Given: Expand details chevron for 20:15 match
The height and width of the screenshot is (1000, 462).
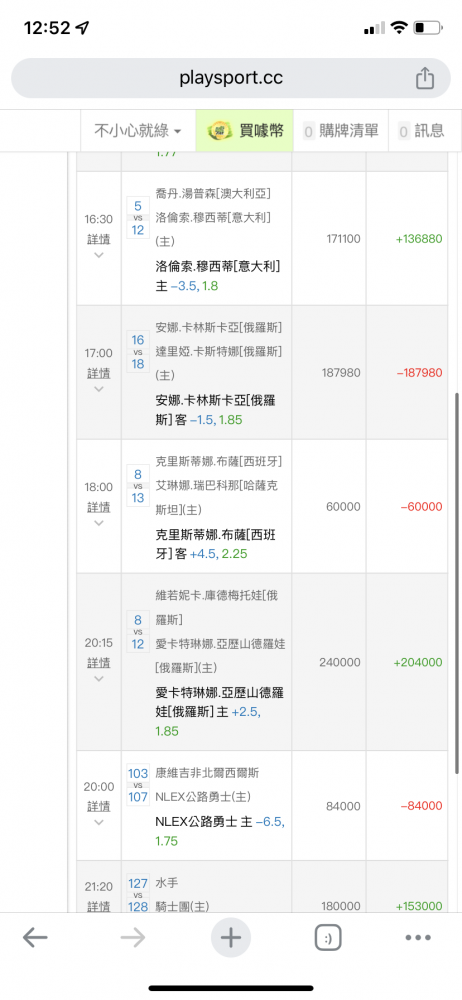Looking at the screenshot, I should point(98,679).
